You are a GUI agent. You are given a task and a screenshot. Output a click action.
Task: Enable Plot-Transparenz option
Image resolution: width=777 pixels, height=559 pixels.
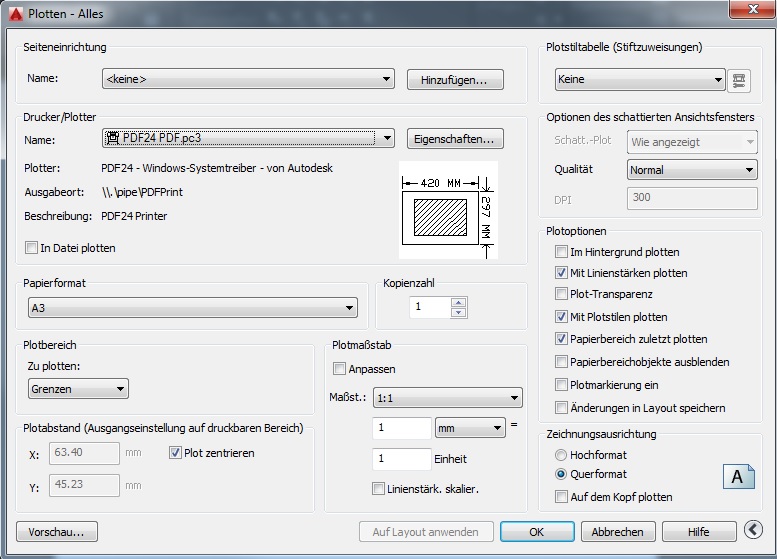[x=561, y=294]
